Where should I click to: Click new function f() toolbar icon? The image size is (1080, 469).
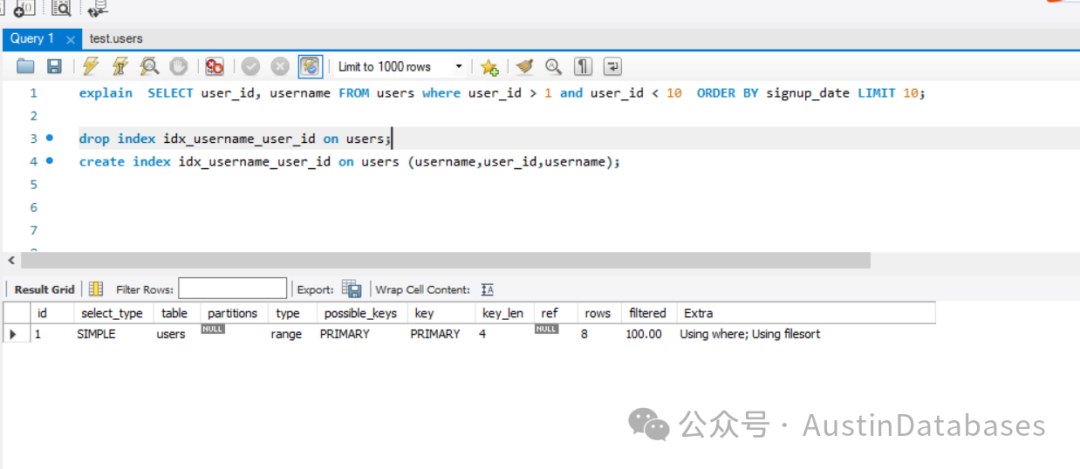click(x=25, y=8)
